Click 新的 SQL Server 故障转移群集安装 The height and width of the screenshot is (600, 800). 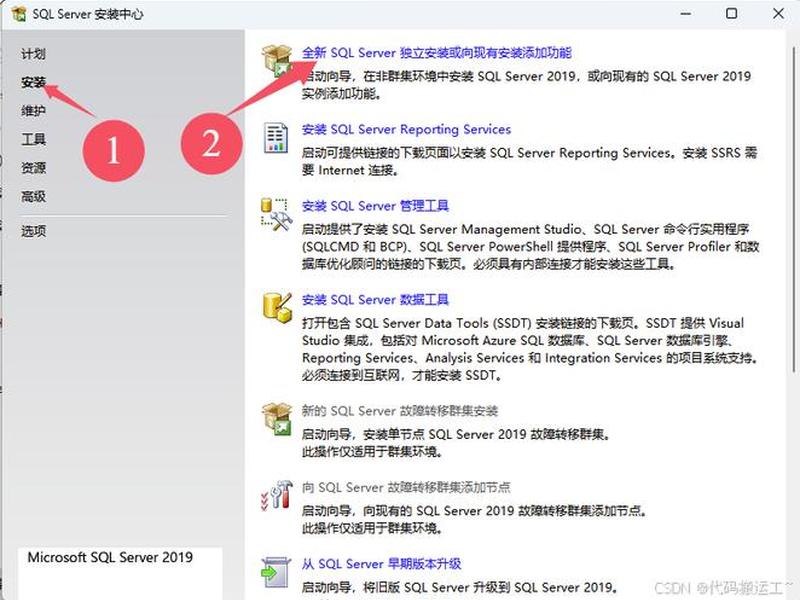click(x=399, y=411)
